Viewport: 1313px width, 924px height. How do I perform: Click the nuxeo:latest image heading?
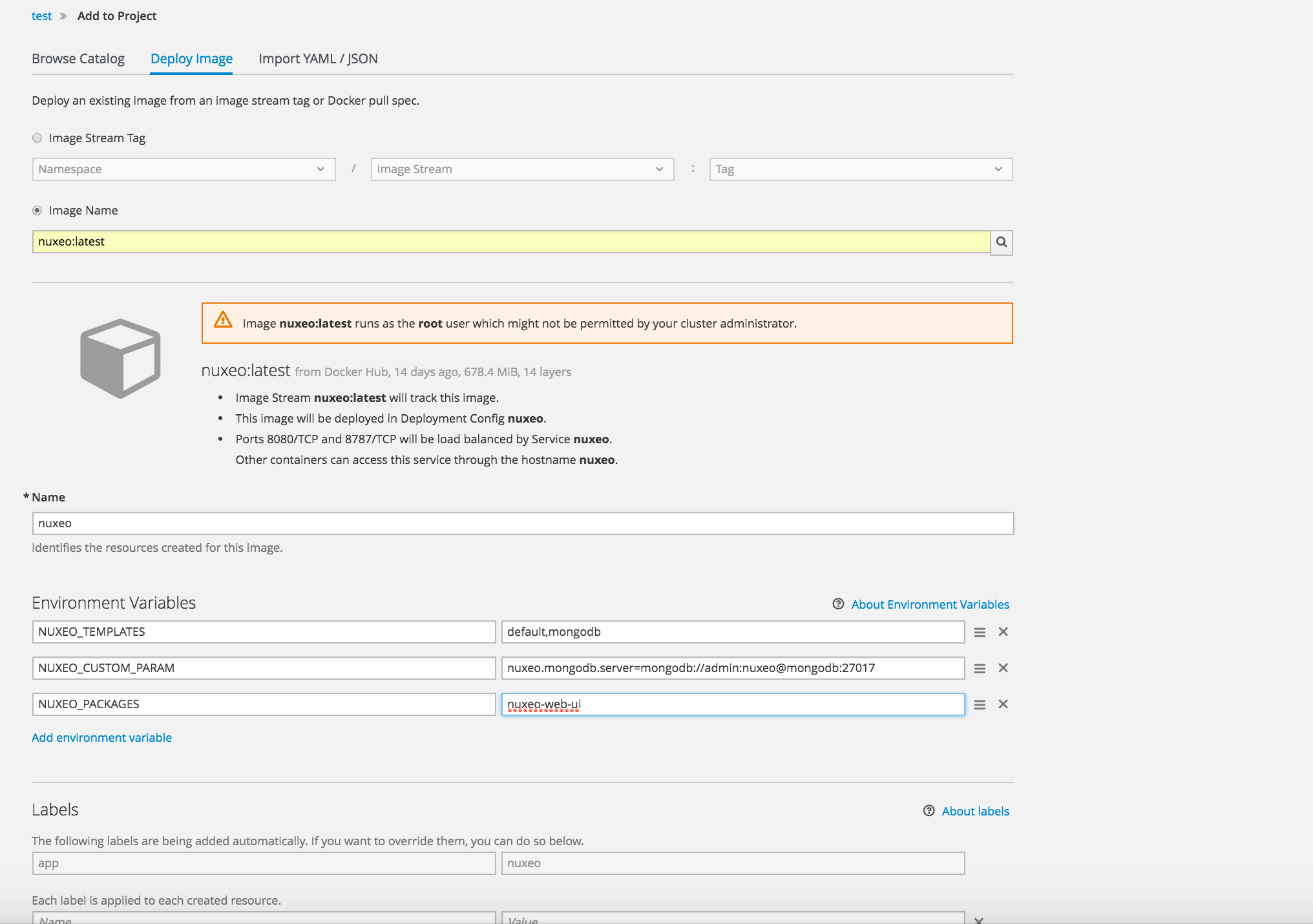click(246, 370)
